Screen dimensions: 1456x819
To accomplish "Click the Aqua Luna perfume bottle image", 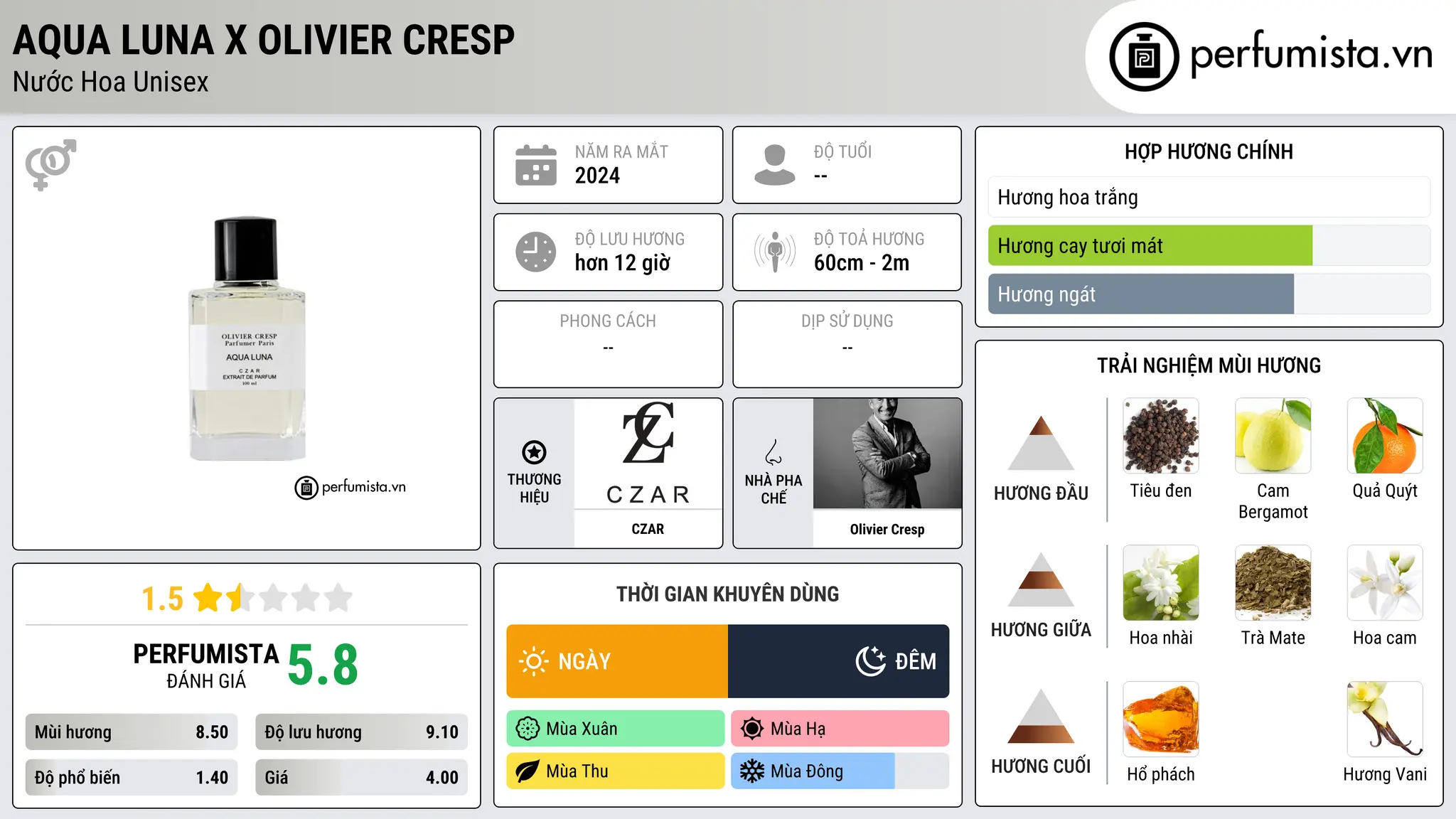I will 247,338.
